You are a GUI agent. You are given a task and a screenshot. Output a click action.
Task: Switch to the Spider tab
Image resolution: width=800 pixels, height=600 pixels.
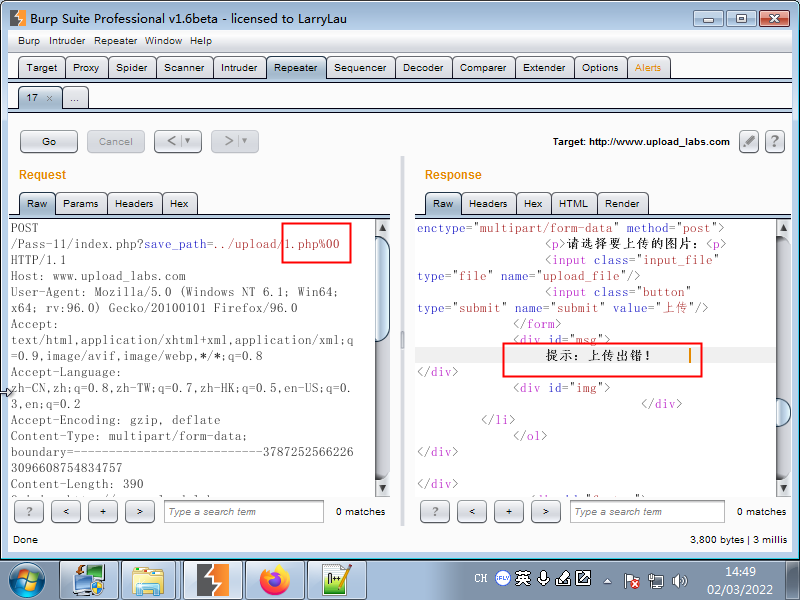[x=132, y=67]
